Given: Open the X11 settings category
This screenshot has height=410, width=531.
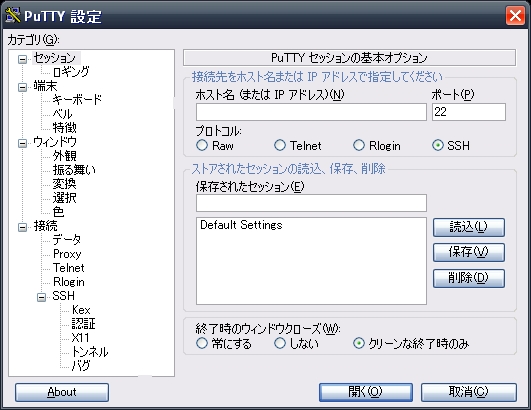Looking at the screenshot, I should [x=81, y=338].
